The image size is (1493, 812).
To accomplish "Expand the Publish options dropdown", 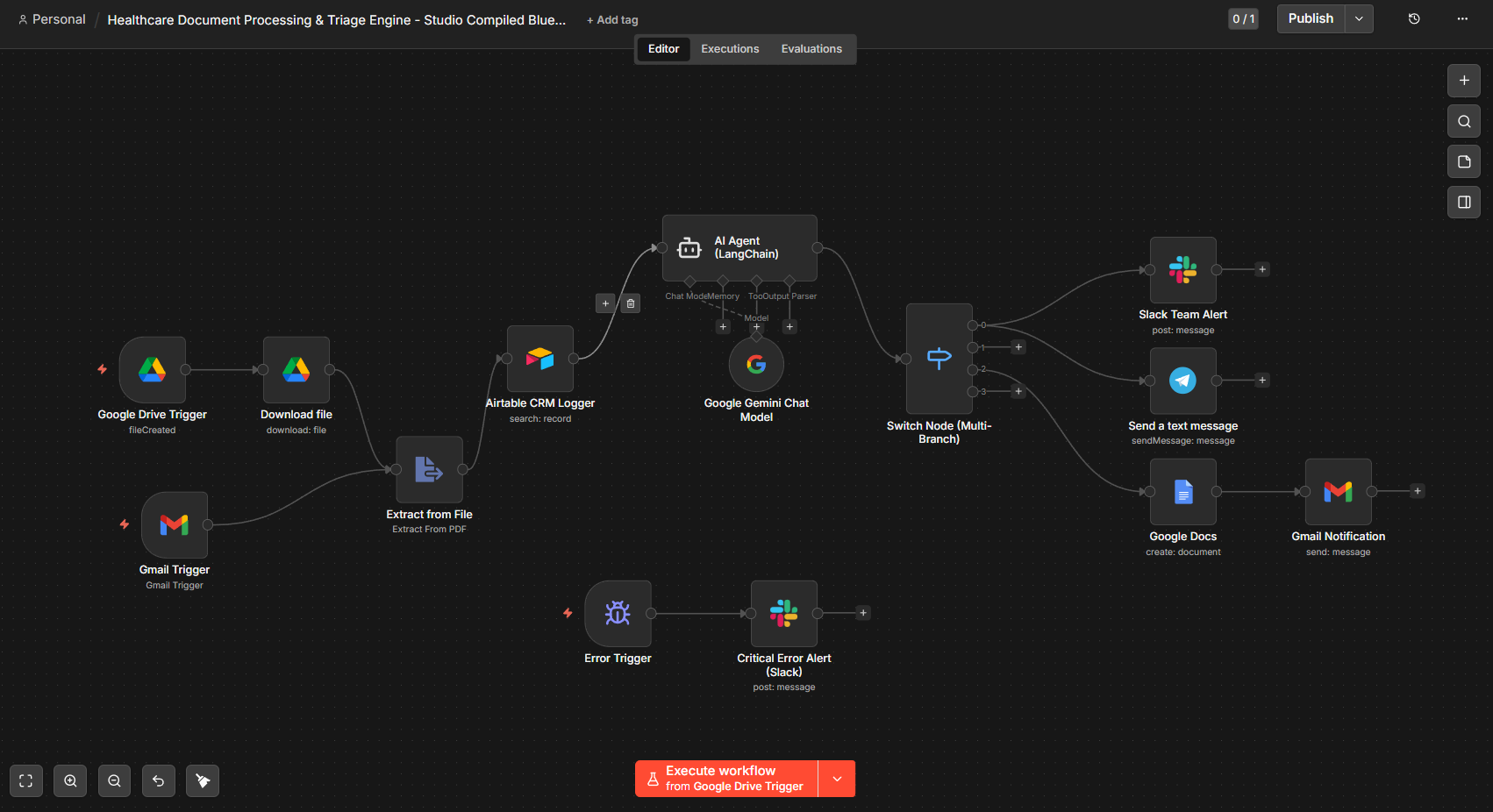I will pyautogui.click(x=1359, y=18).
